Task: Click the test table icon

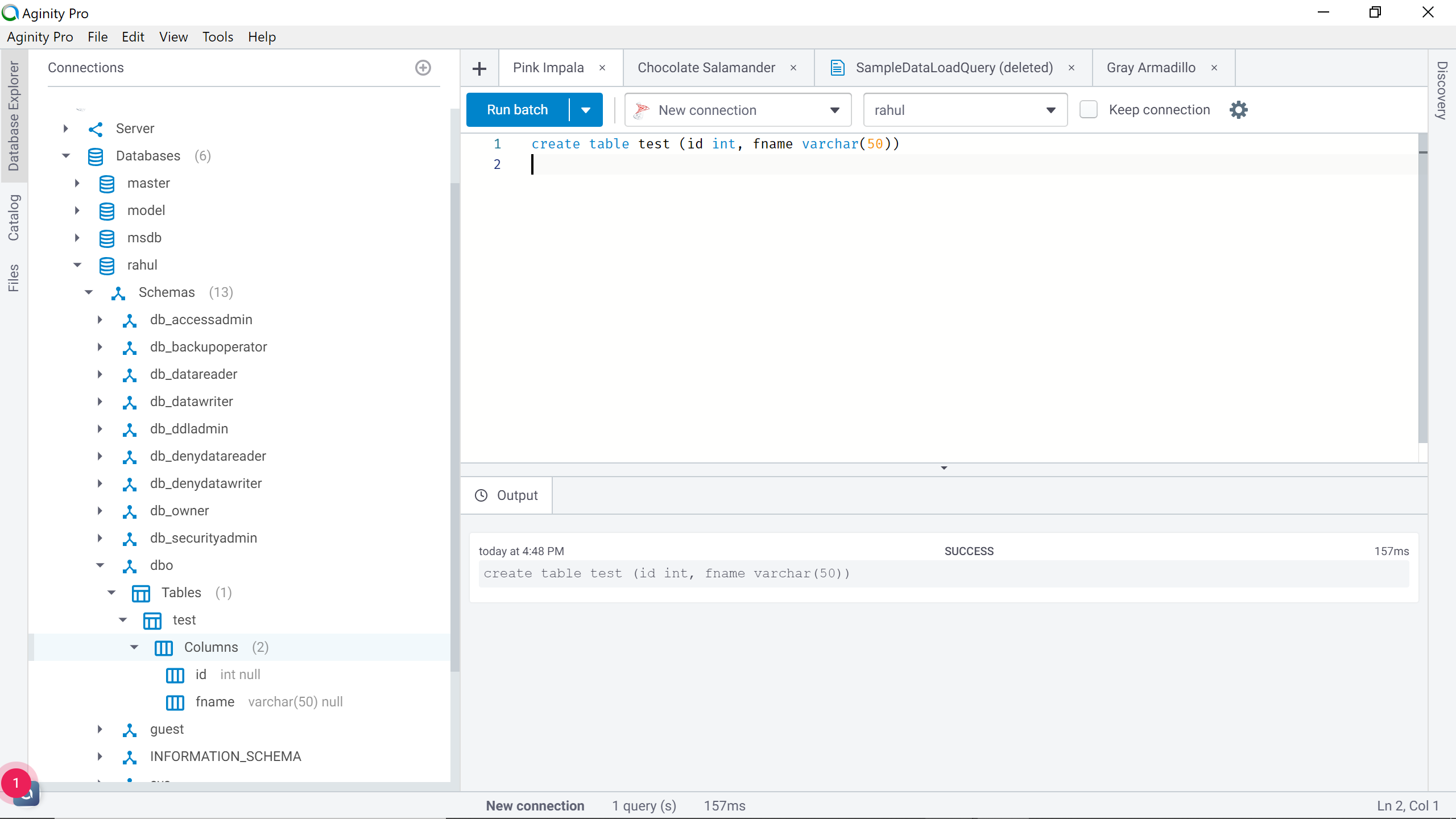Action: [152, 621]
